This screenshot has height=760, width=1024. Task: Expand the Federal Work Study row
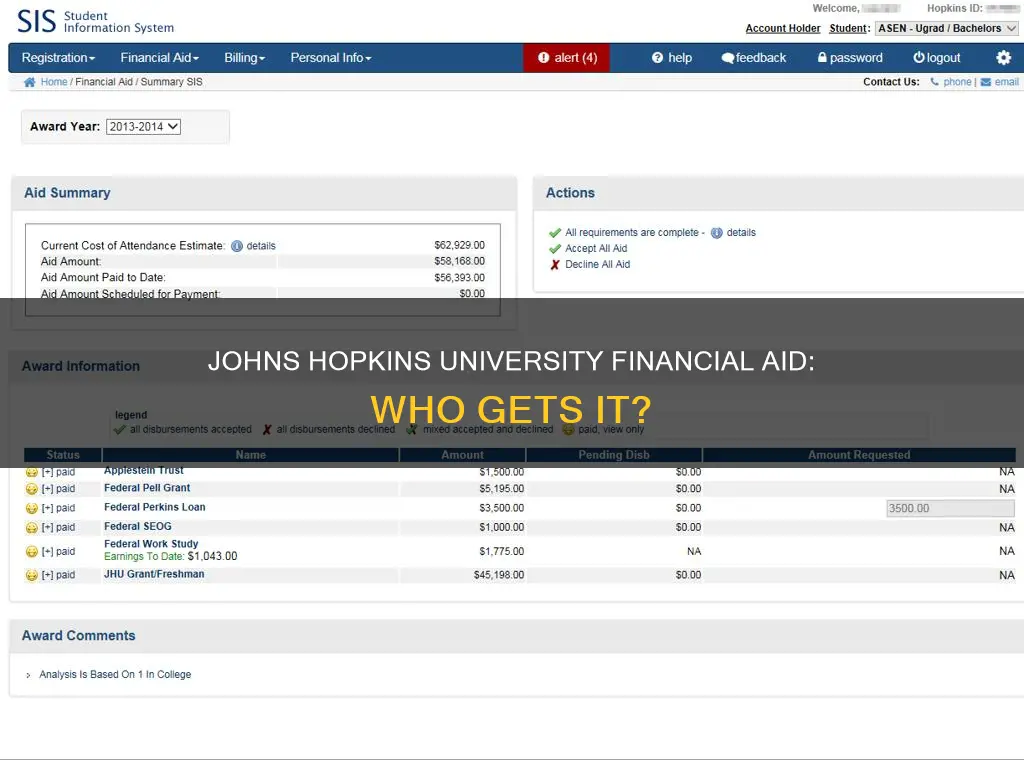[47, 552]
